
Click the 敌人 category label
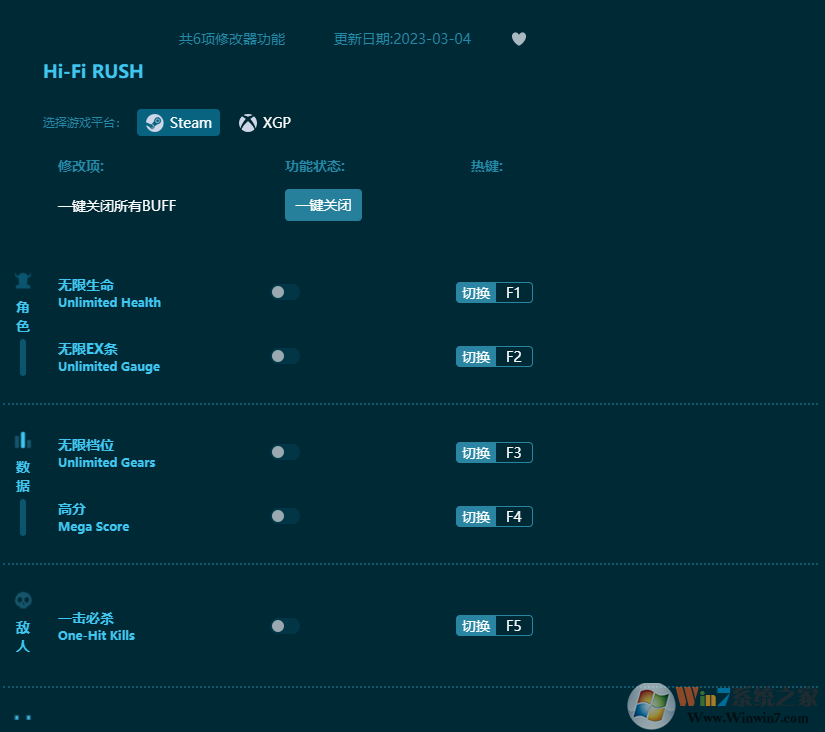point(23,636)
